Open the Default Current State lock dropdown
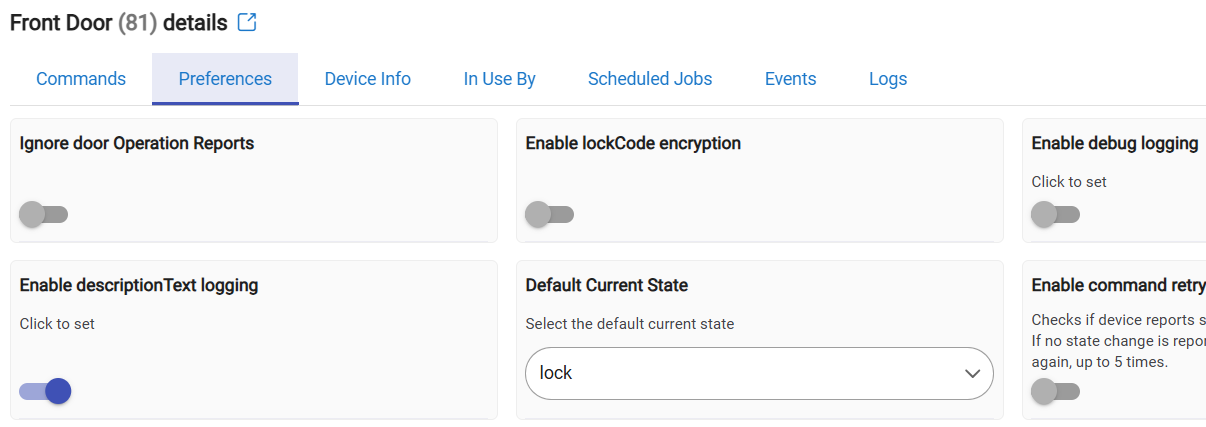The height and width of the screenshot is (427, 1206). tap(760, 373)
